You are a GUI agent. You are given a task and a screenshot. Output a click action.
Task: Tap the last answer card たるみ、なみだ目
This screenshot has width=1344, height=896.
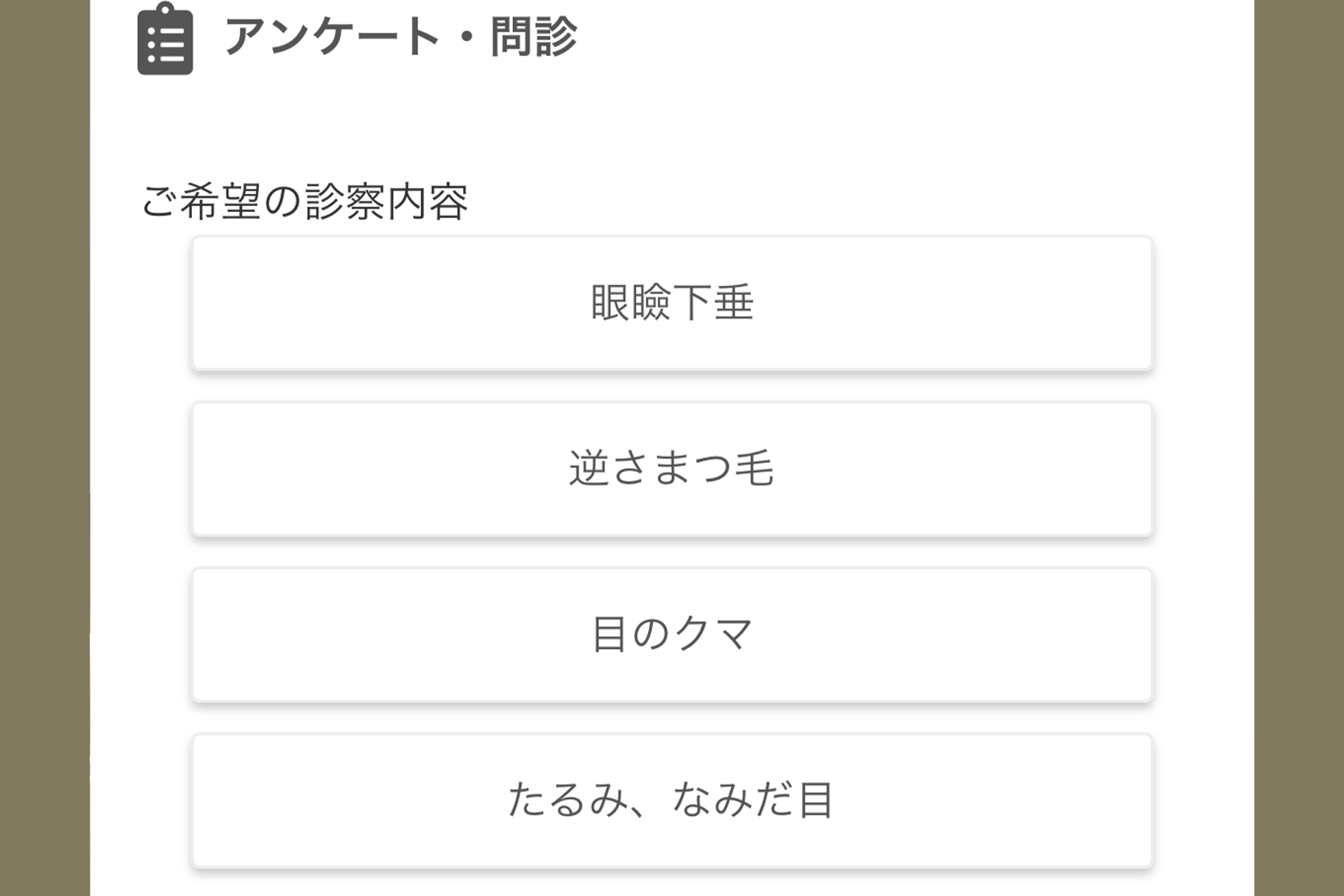click(672, 800)
